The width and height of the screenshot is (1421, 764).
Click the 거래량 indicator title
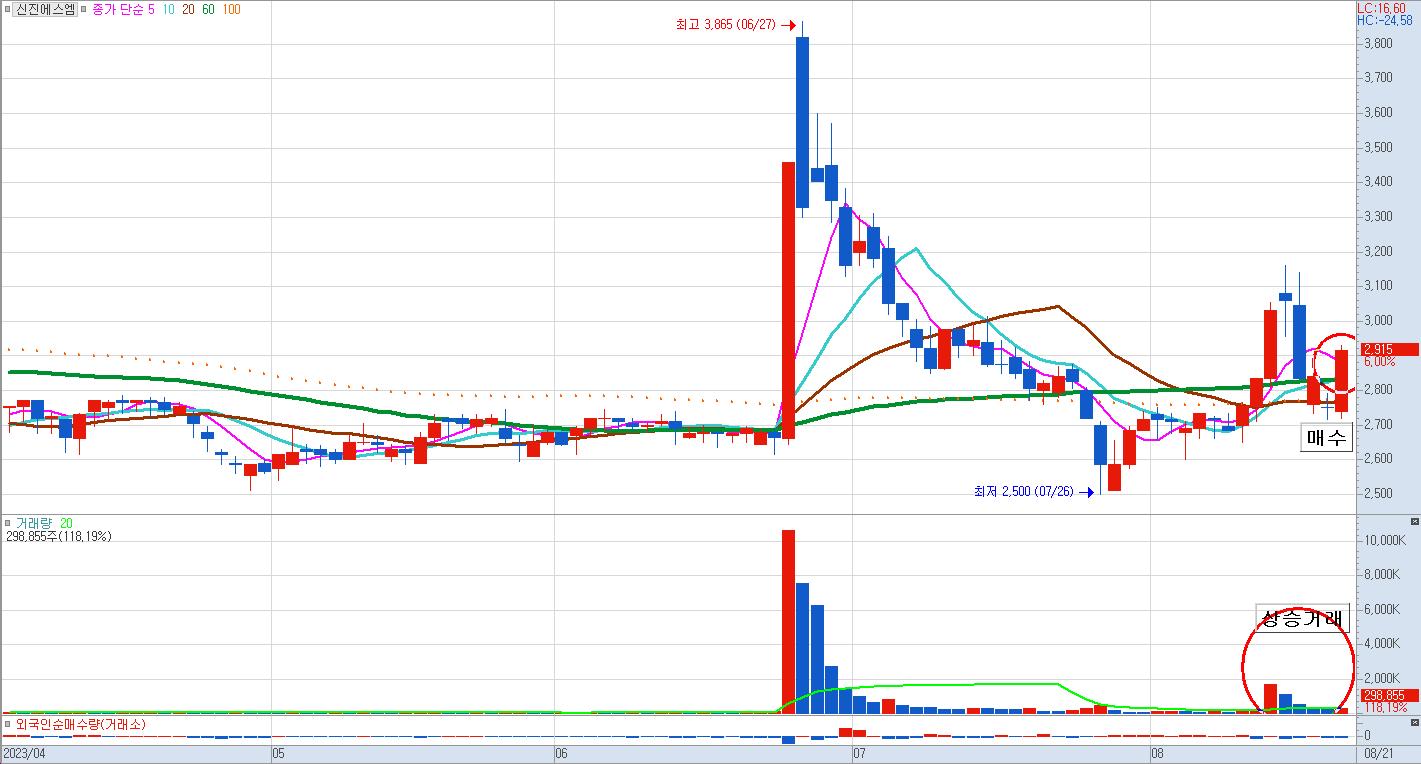tap(32, 523)
